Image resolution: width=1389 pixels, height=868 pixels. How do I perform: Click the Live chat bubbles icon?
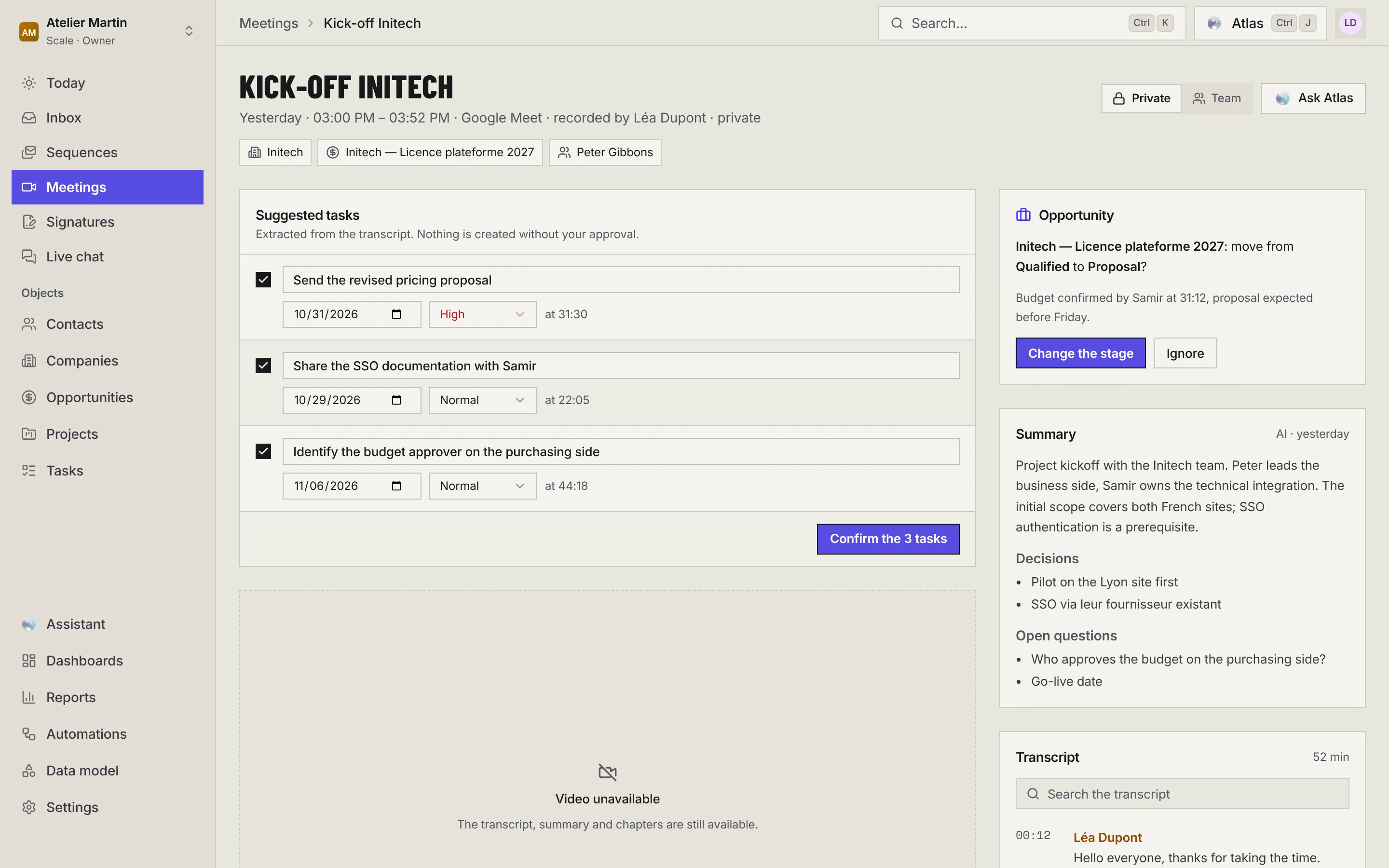pyautogui.click(x=29, y=257)
